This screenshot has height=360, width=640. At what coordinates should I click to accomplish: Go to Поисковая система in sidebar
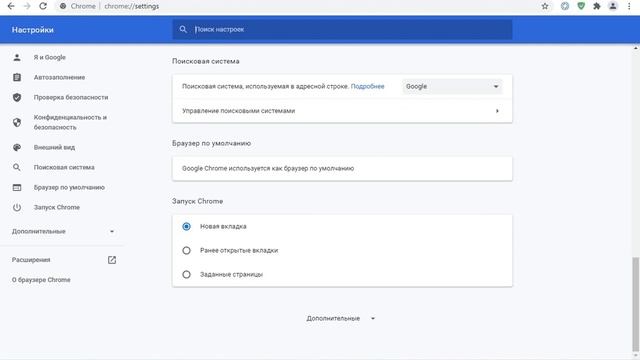tap(64, 167)
